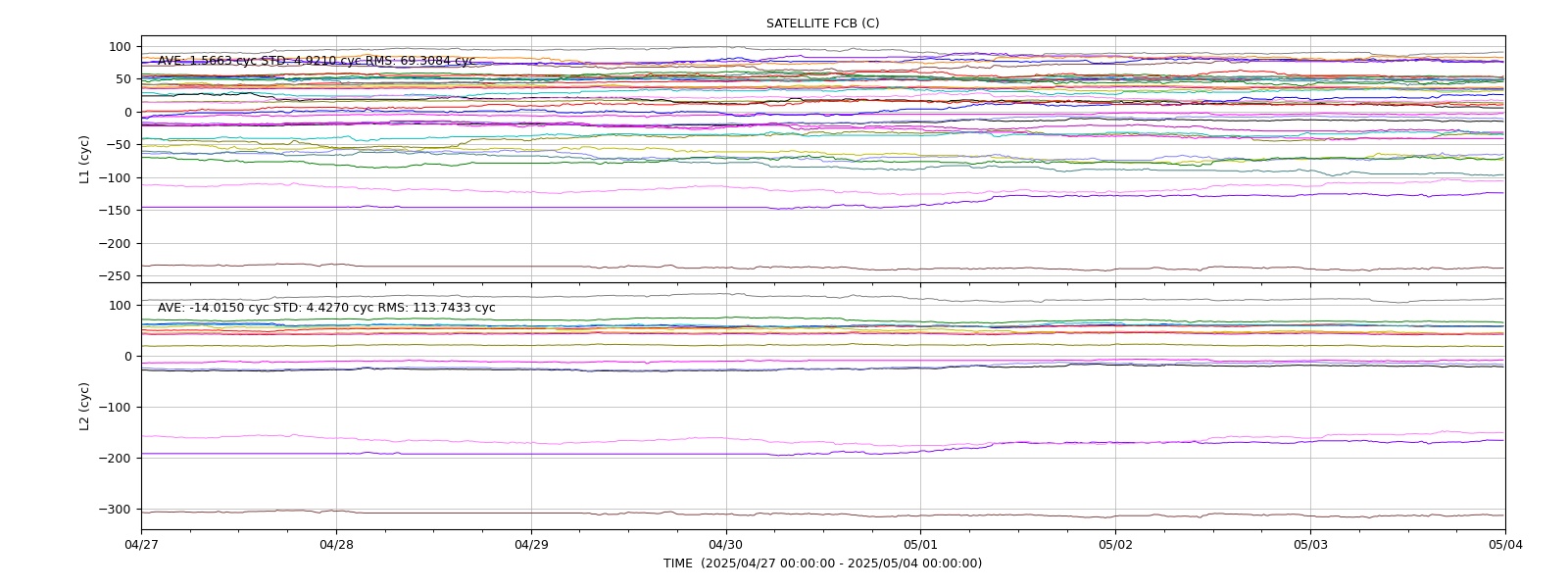Select the 04/30 date tick label

[x=725, y=544]
